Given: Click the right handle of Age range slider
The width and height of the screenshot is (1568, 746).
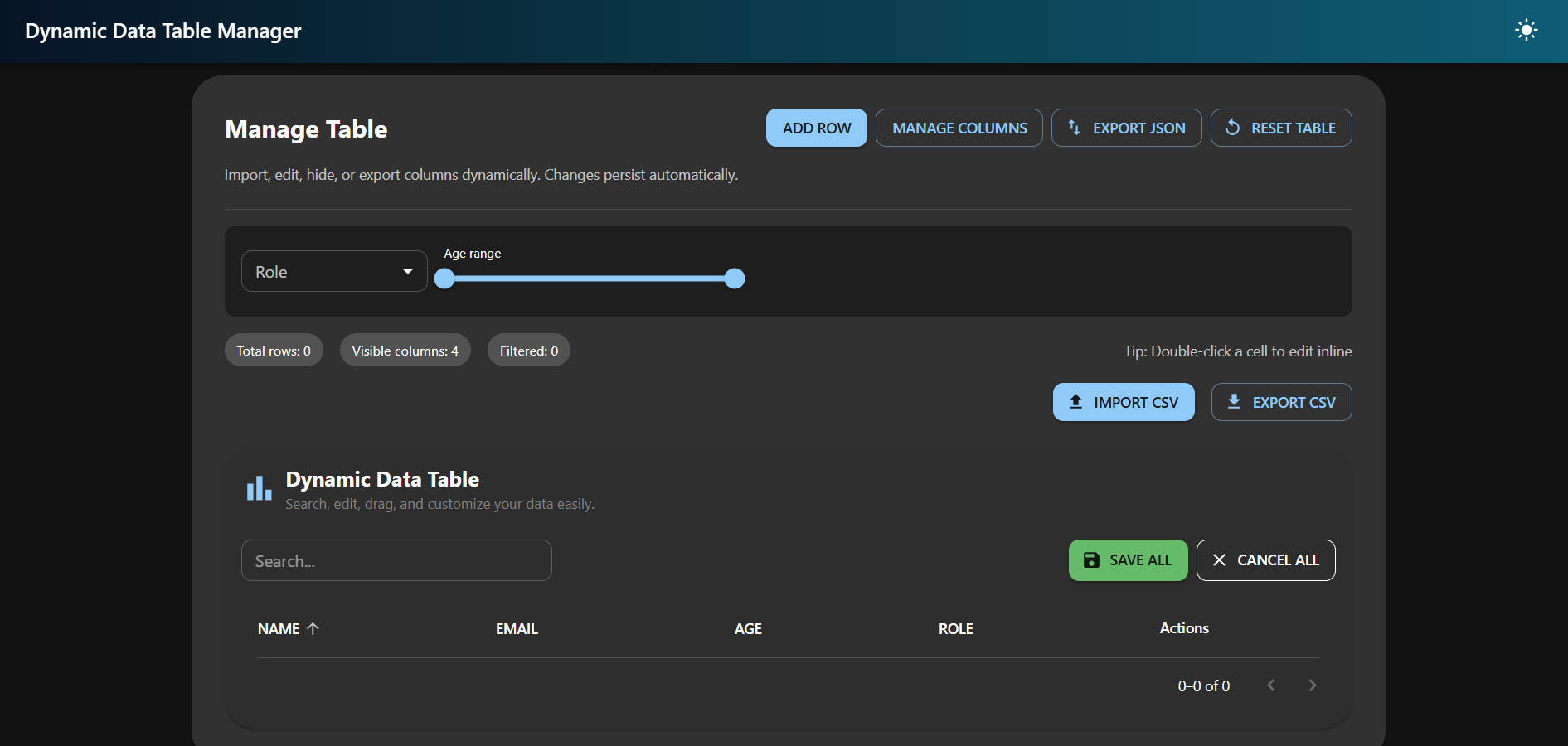Looking at the screenshot, I should (735, 279).
